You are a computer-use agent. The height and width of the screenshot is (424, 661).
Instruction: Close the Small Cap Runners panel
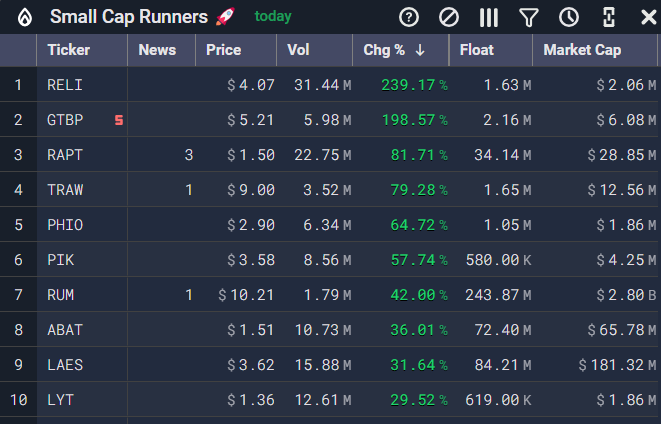[649, 18]
